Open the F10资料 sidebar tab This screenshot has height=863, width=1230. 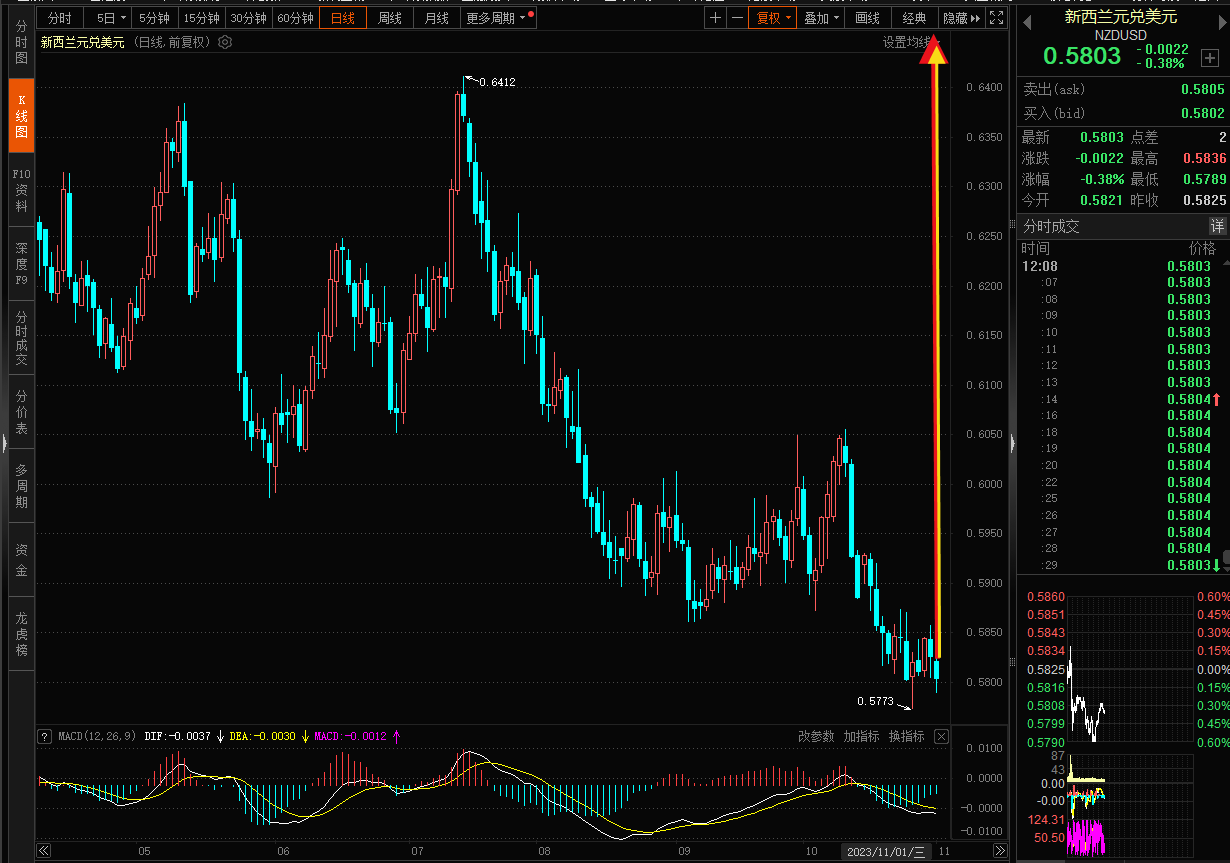[21, 190]
